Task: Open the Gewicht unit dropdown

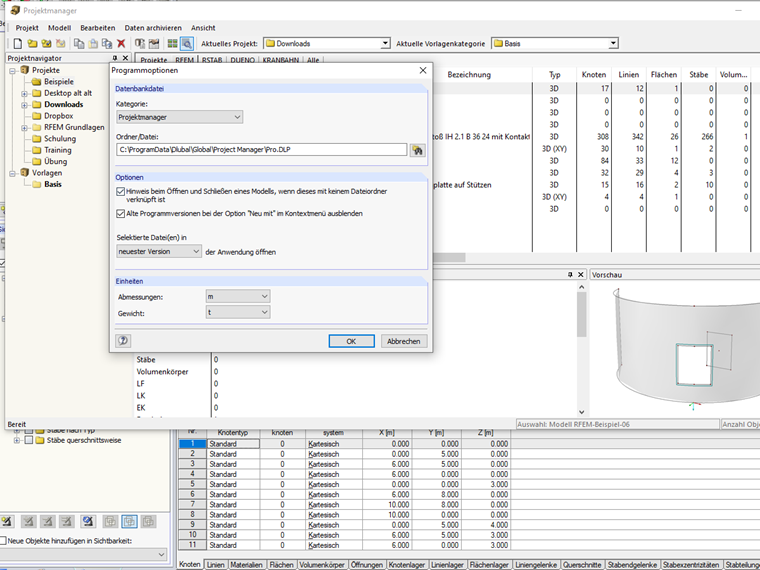Action: (x=238, y=313)
